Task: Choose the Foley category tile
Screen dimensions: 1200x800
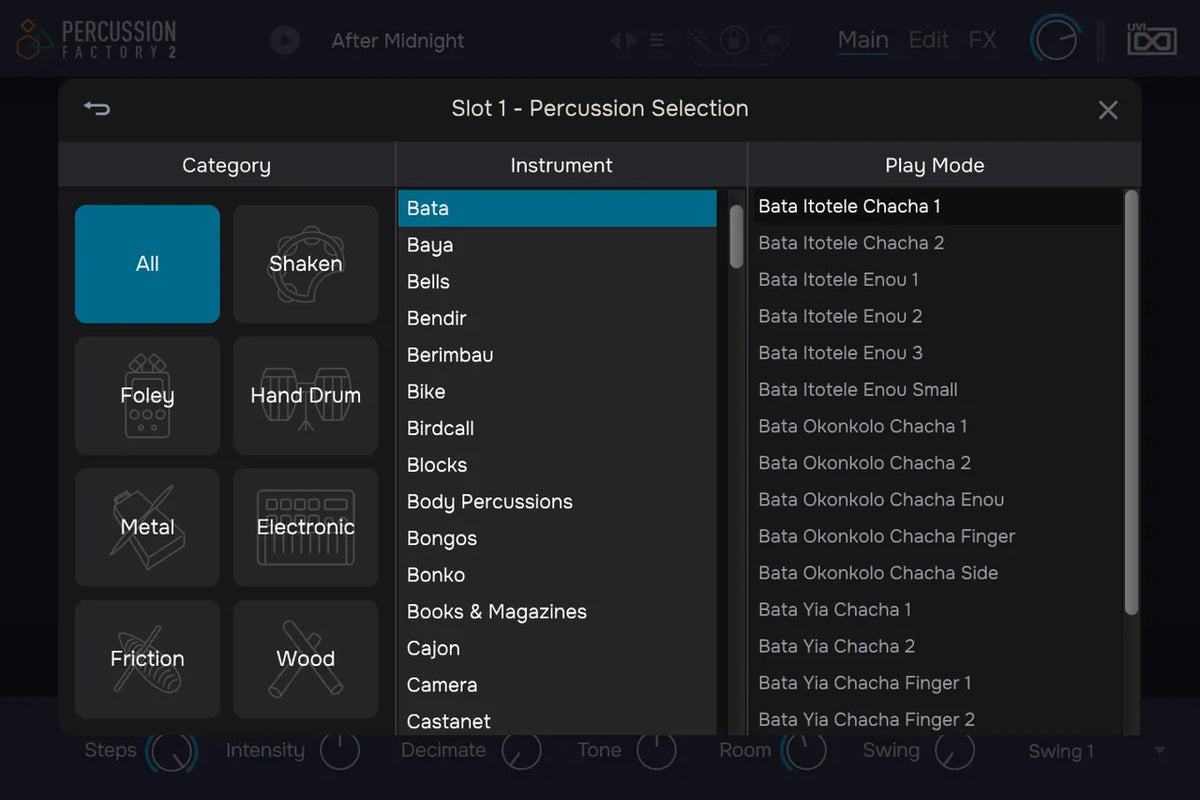Action: coord(147,396)
